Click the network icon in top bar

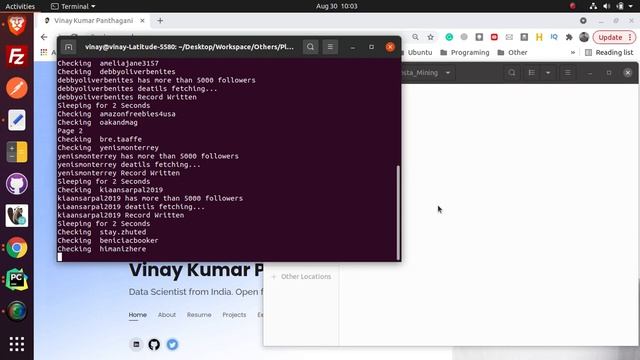pyautogui.click(x=593, y=6)
